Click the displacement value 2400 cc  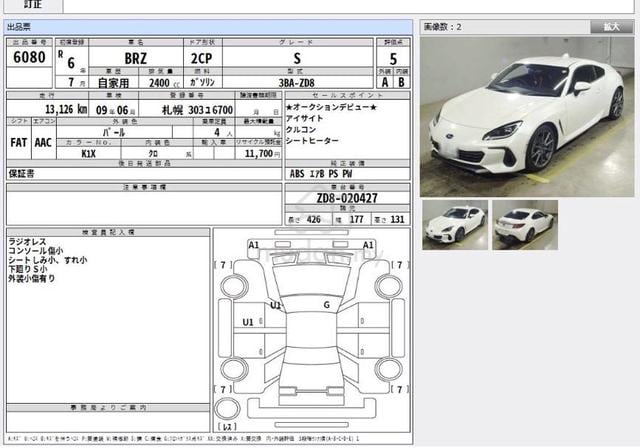pos(164,83)
